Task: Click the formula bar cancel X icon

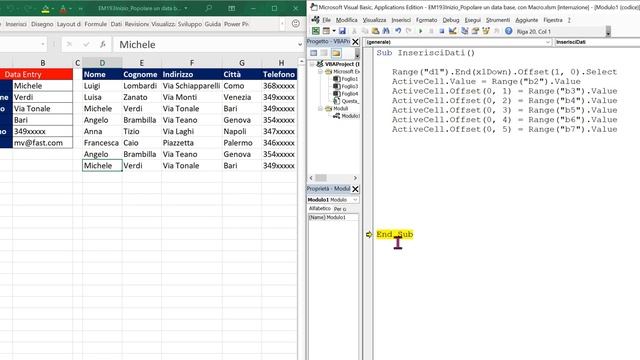Action: pos(69,44)
